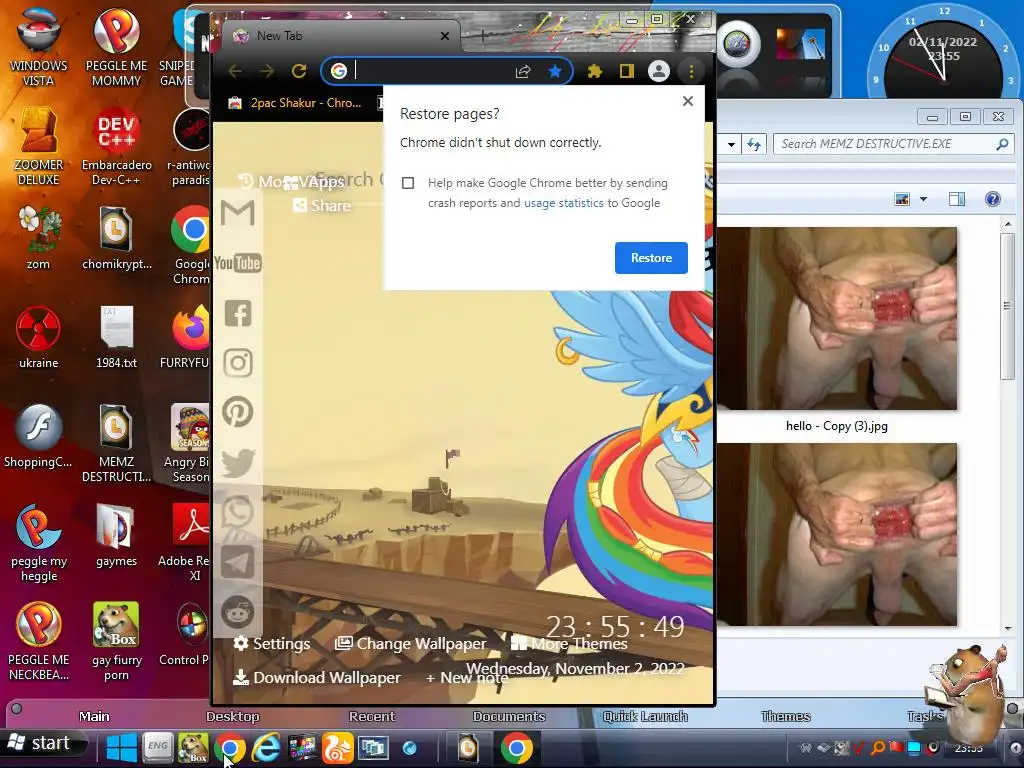The height and width of the screenshot is (768, 1024).
Task: Click Share on the new tab page
Action: (323, 206)
